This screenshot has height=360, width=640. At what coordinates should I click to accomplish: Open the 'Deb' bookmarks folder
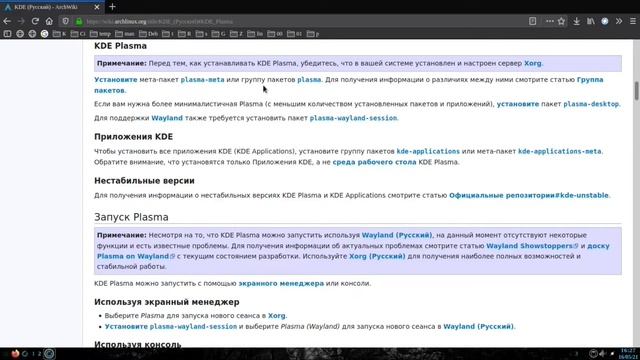coord(149,34)
